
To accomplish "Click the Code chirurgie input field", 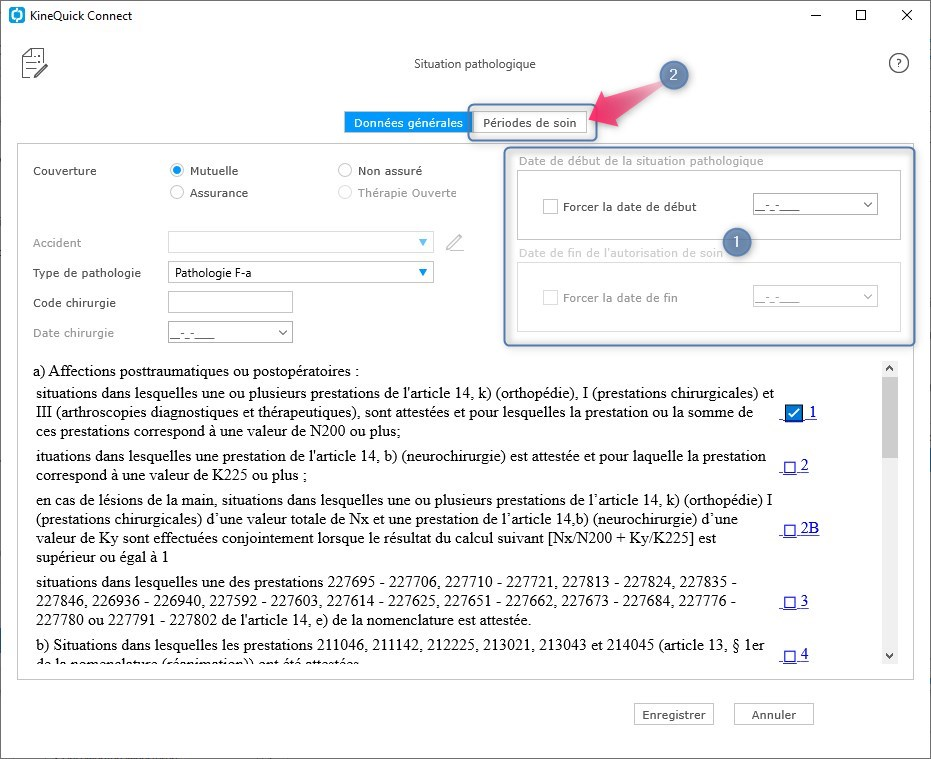I will (x=230, y=302).
